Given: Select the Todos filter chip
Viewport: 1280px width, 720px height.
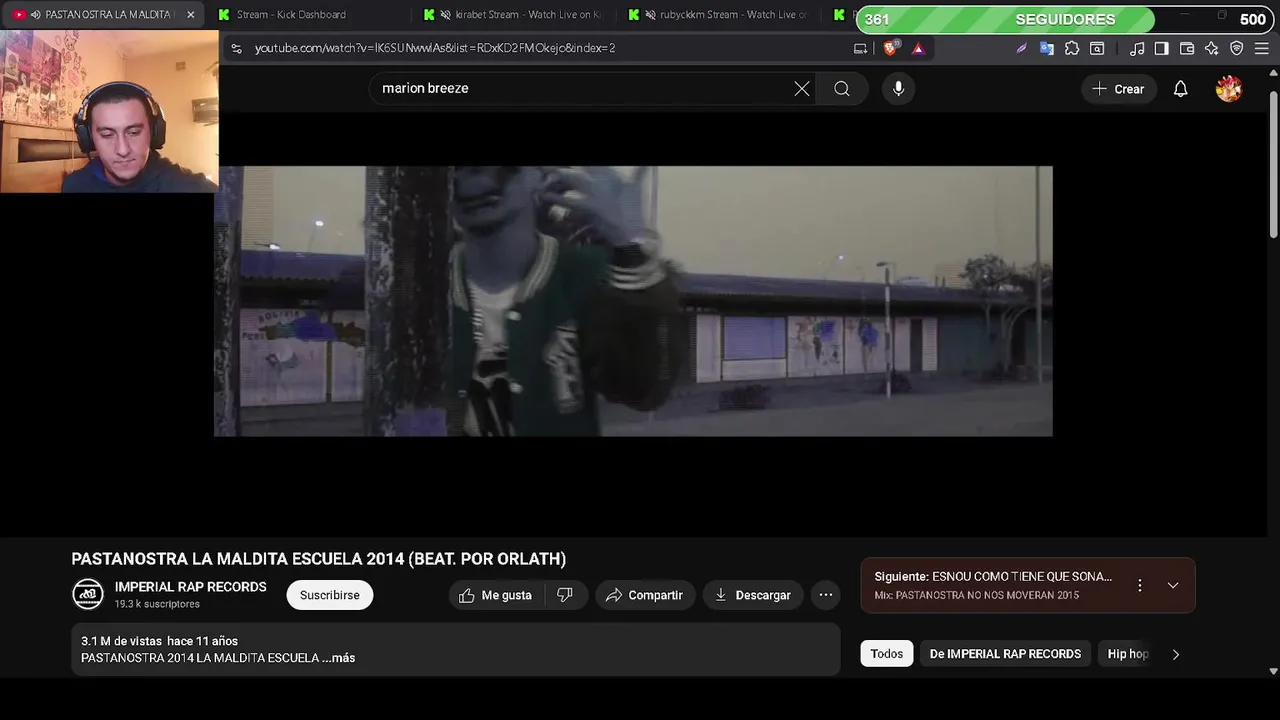Looking at the screenshot, I should (886, 654).
